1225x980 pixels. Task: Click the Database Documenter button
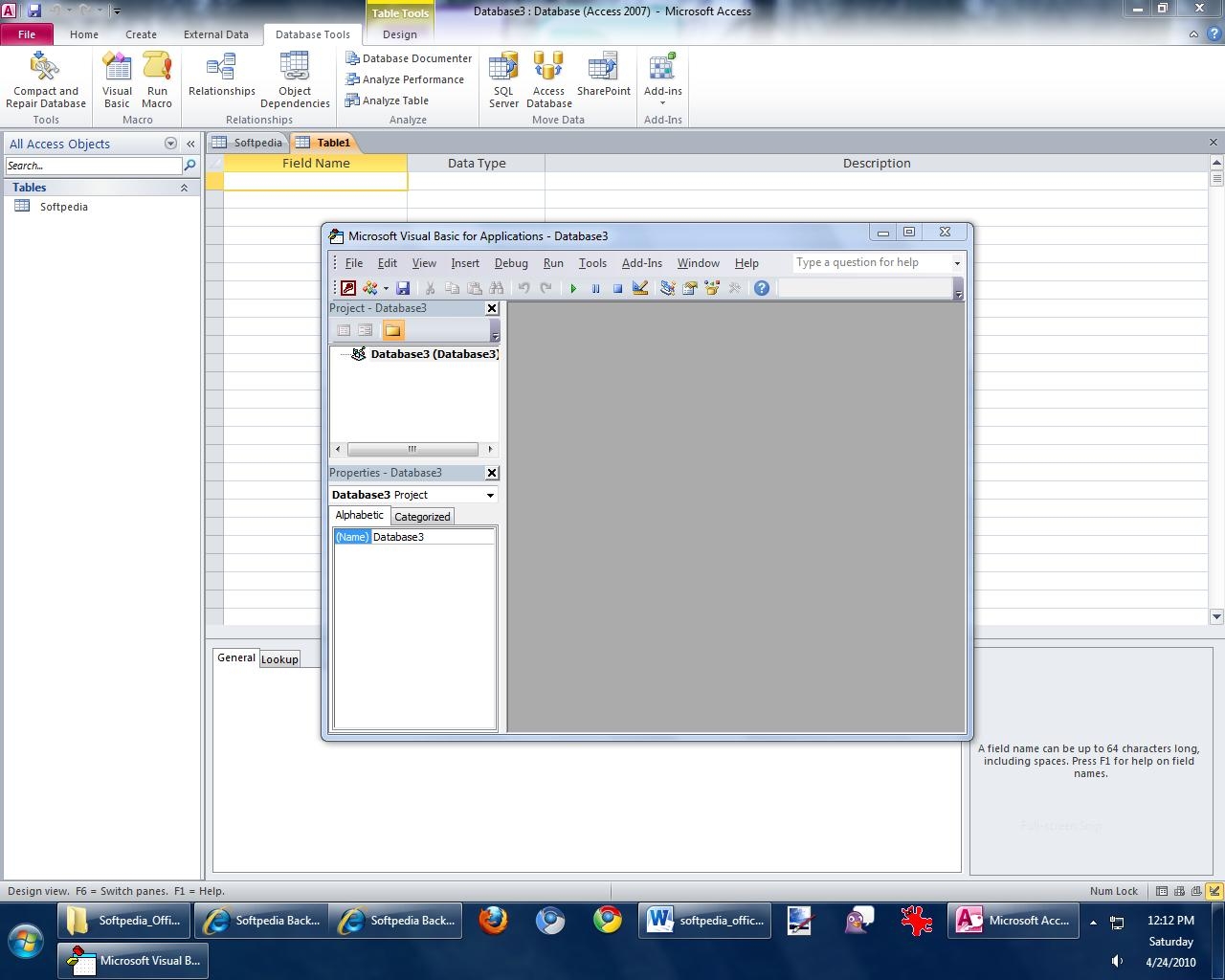tap(416, 58)
